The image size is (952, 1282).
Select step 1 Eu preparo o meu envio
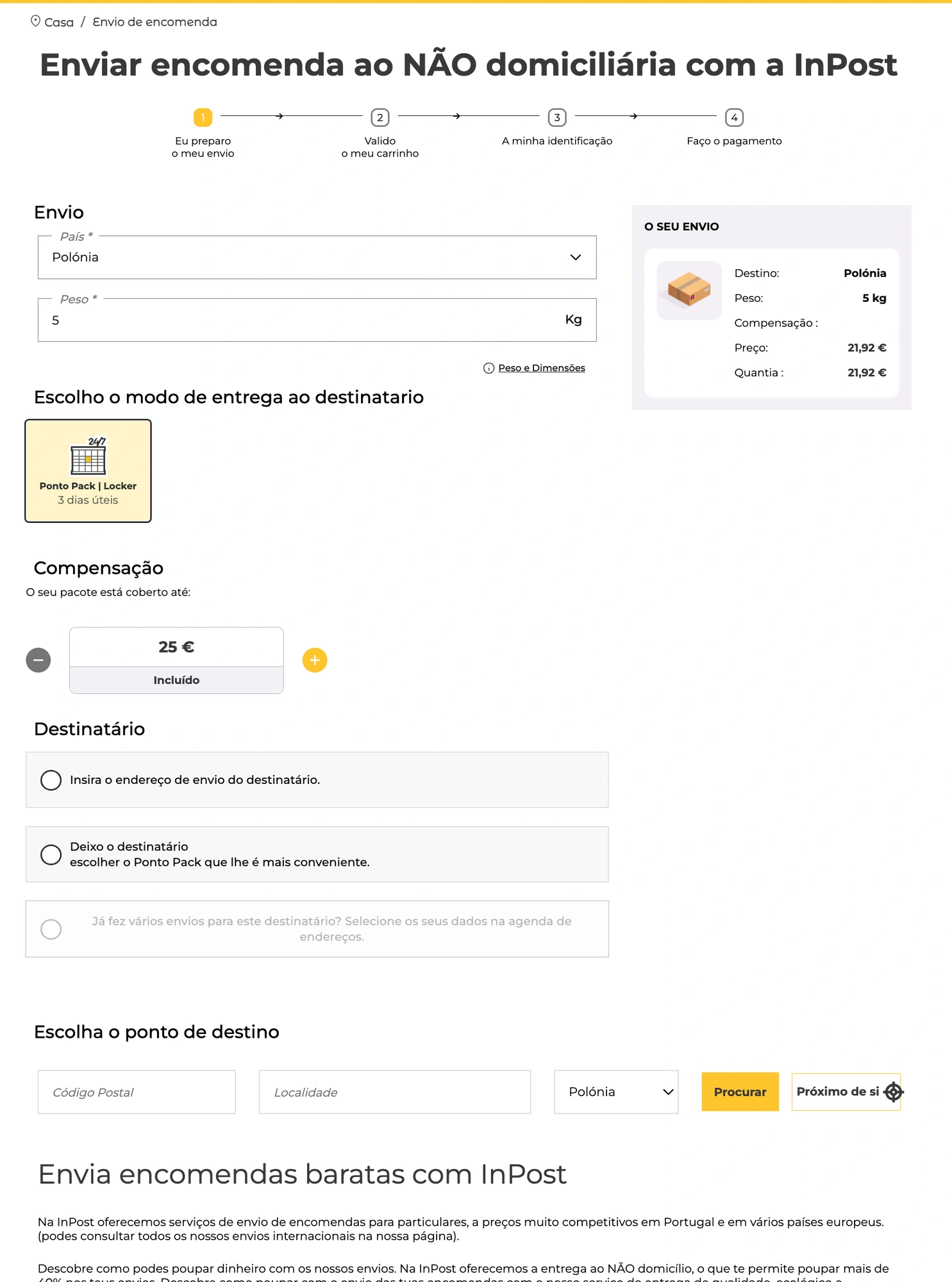[x=203, y=133]
